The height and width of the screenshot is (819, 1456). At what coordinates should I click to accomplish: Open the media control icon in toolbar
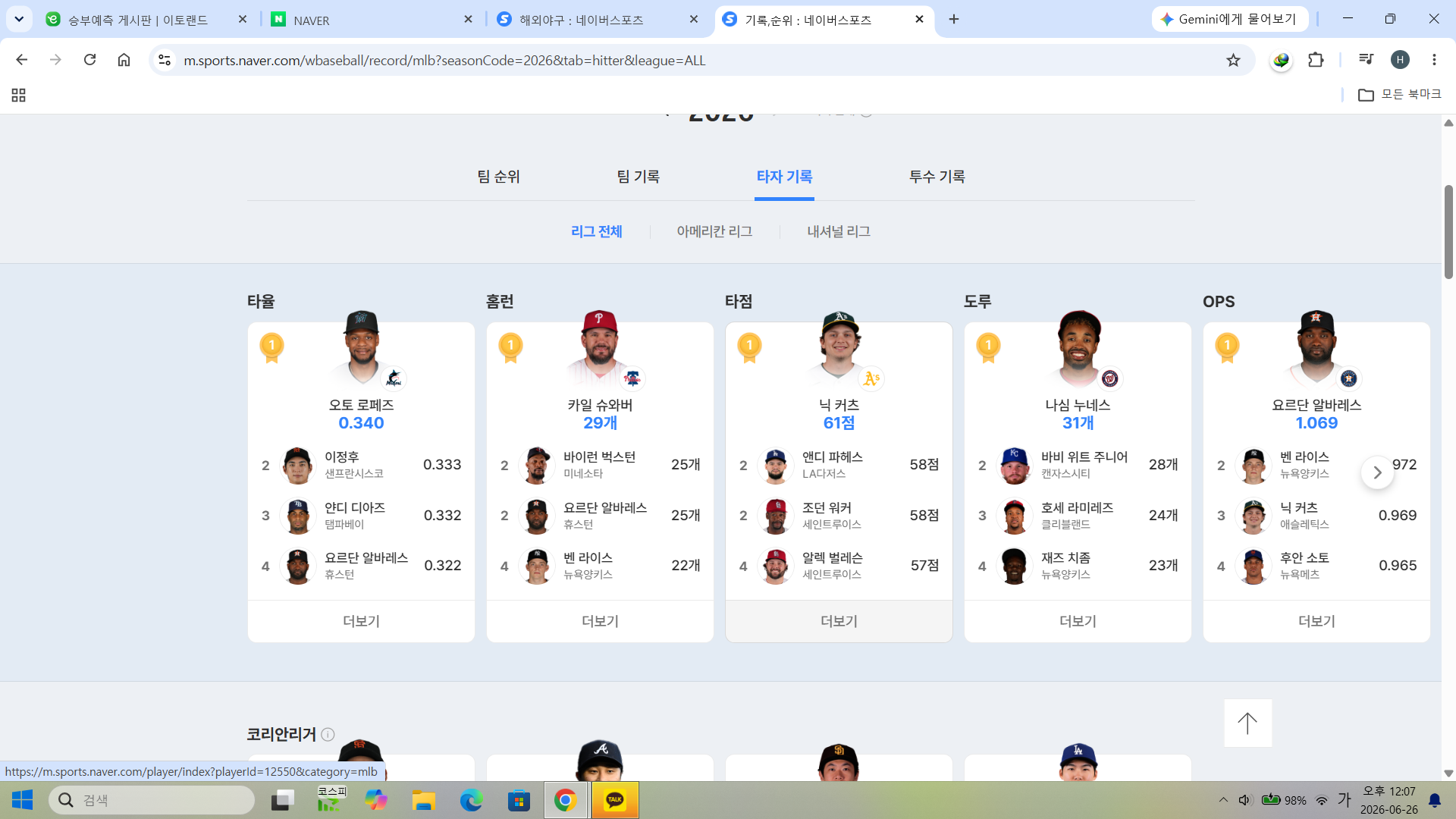1366,60
